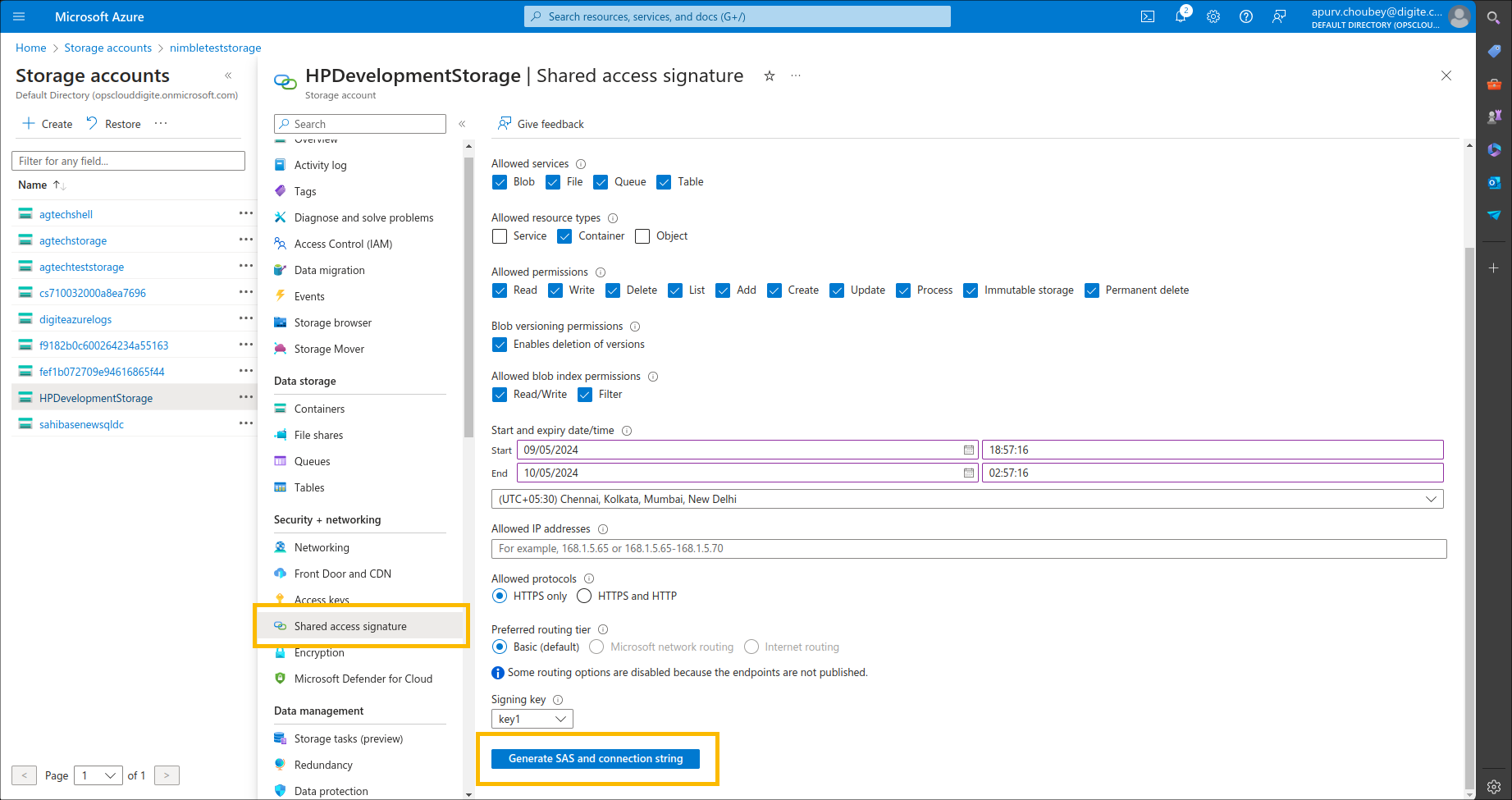1512x800 pixels.
Task: Select Diagnose and solve problems
Action: (x=363, y=217)
